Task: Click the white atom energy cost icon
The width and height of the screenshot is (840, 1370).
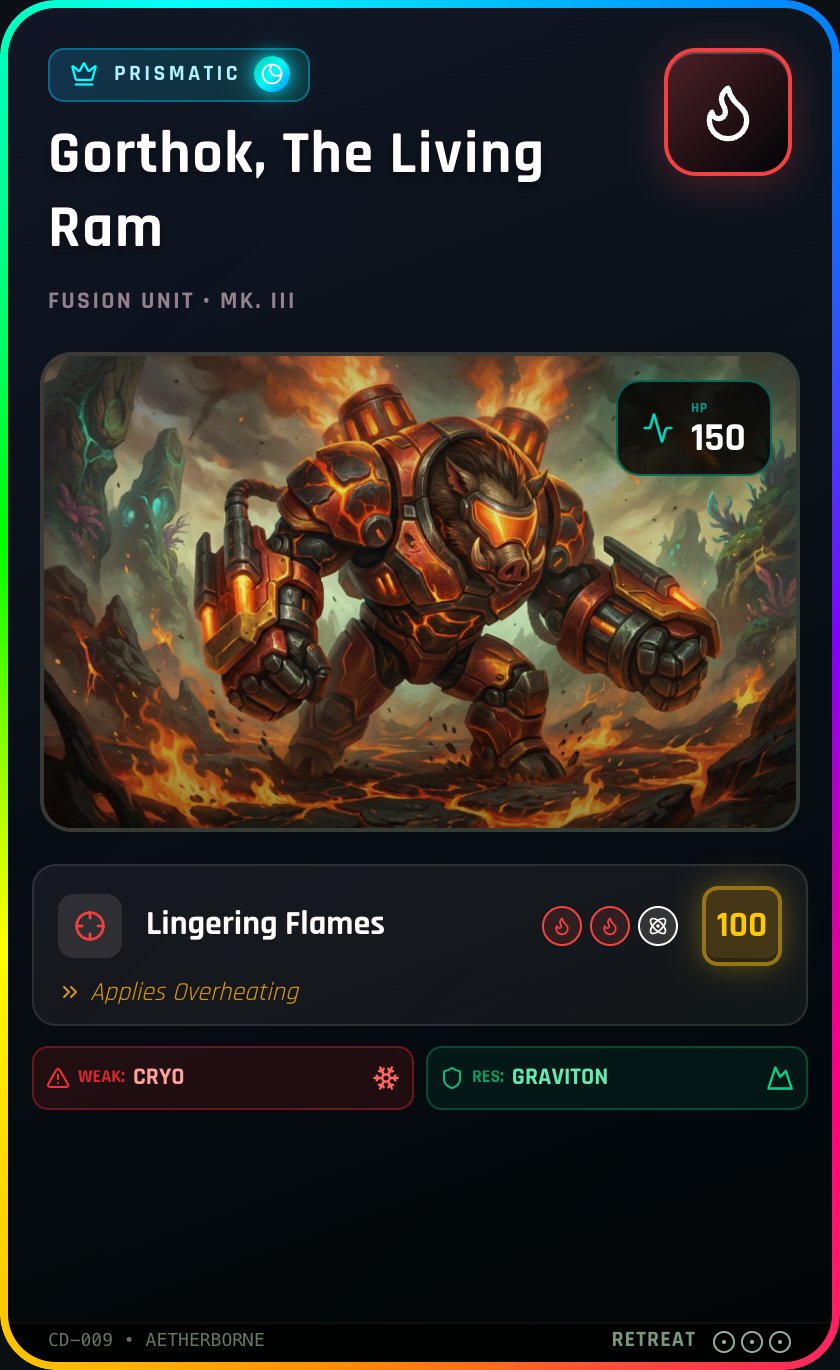Action: pos(658,926)
